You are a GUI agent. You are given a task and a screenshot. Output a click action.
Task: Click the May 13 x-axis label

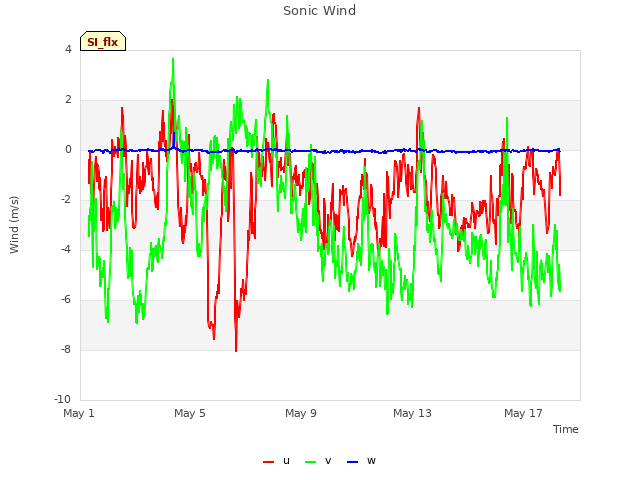(412, 413)
